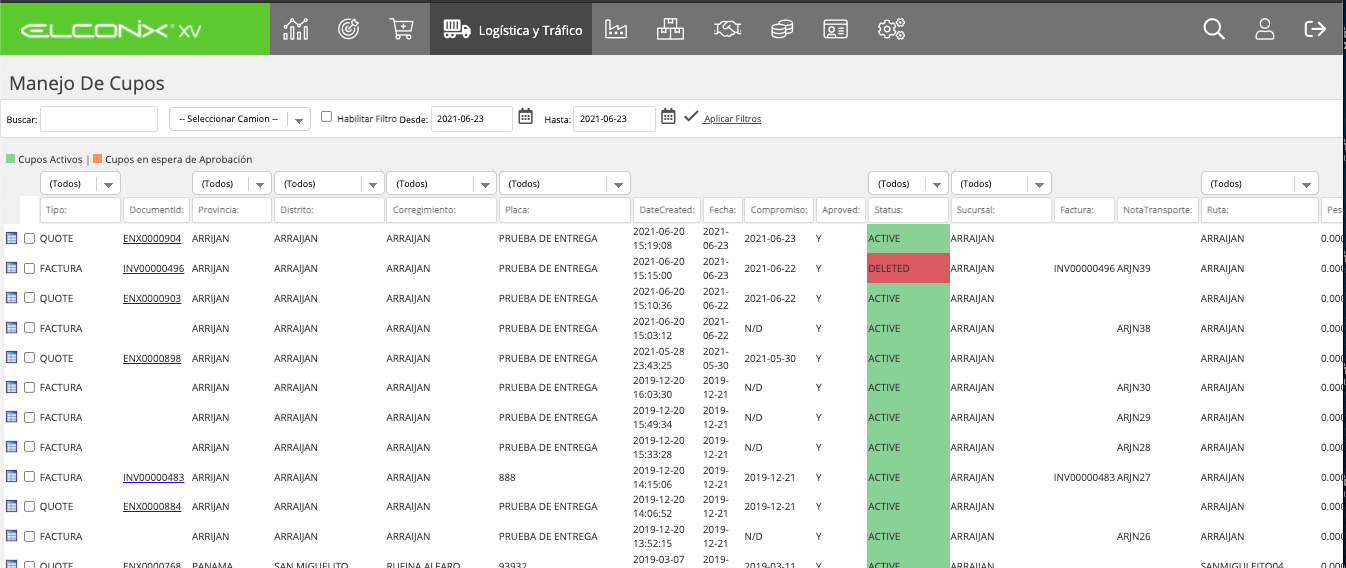The image size is (1346, 568).
Task: Check the row INV00000496 checkbox
Action: (x=30, y=268)
